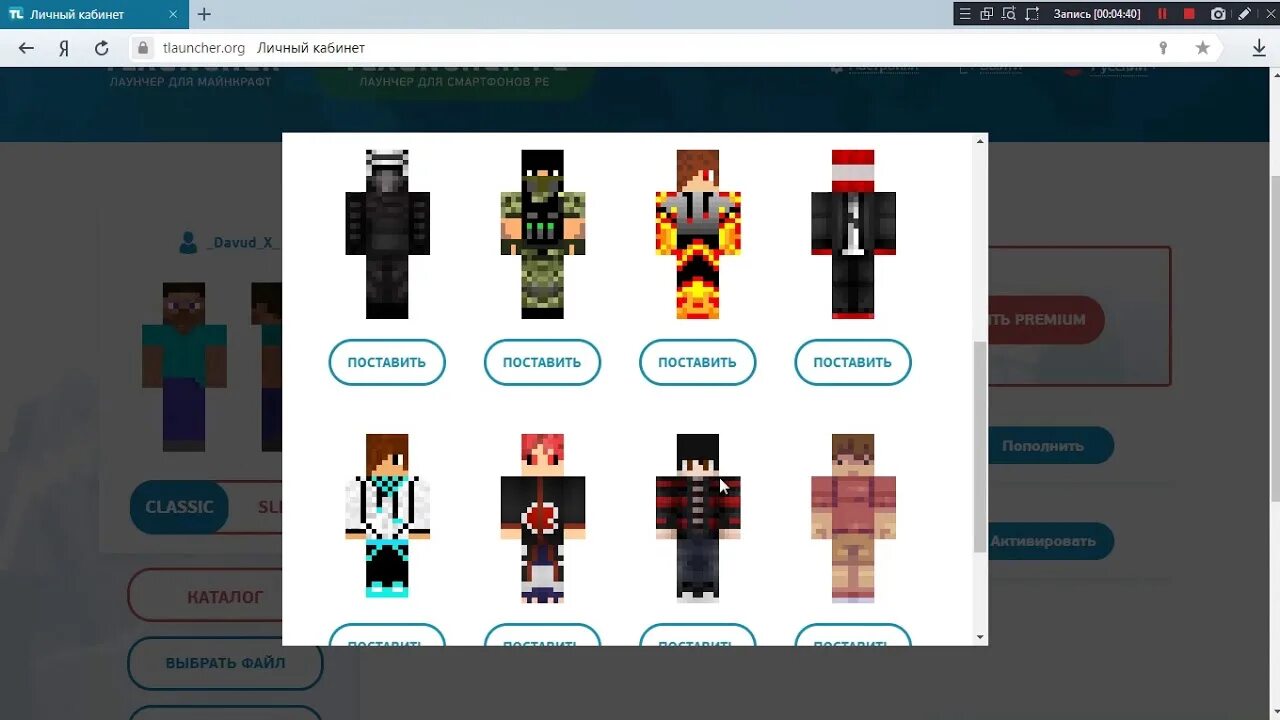Image resolution: width=1280 pixels, height=720 pixels.
Task: Click the skin list scrollbar thumb
Action: pos(980,447)
